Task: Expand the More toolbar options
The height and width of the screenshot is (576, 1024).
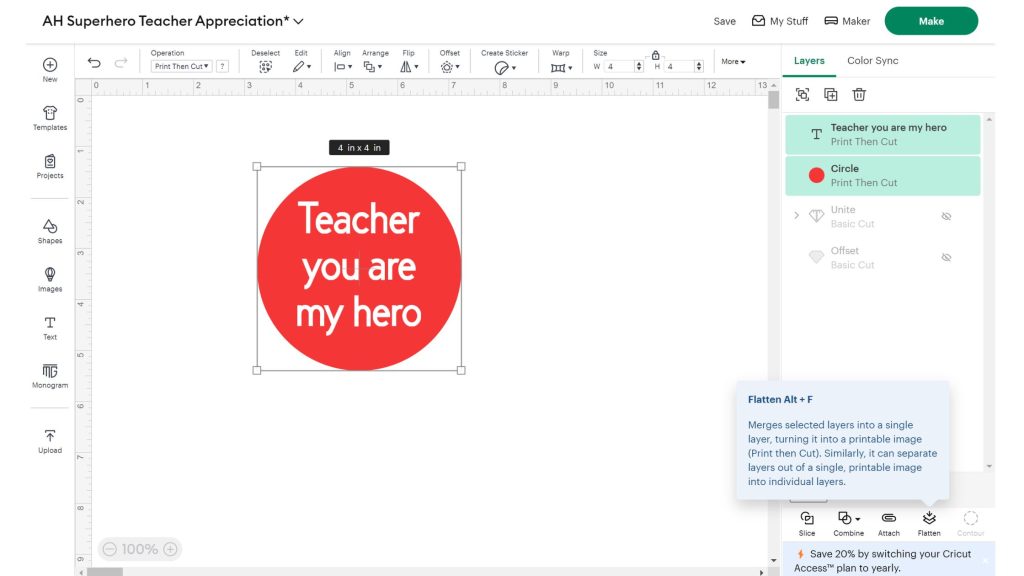Action: point(733,61)
